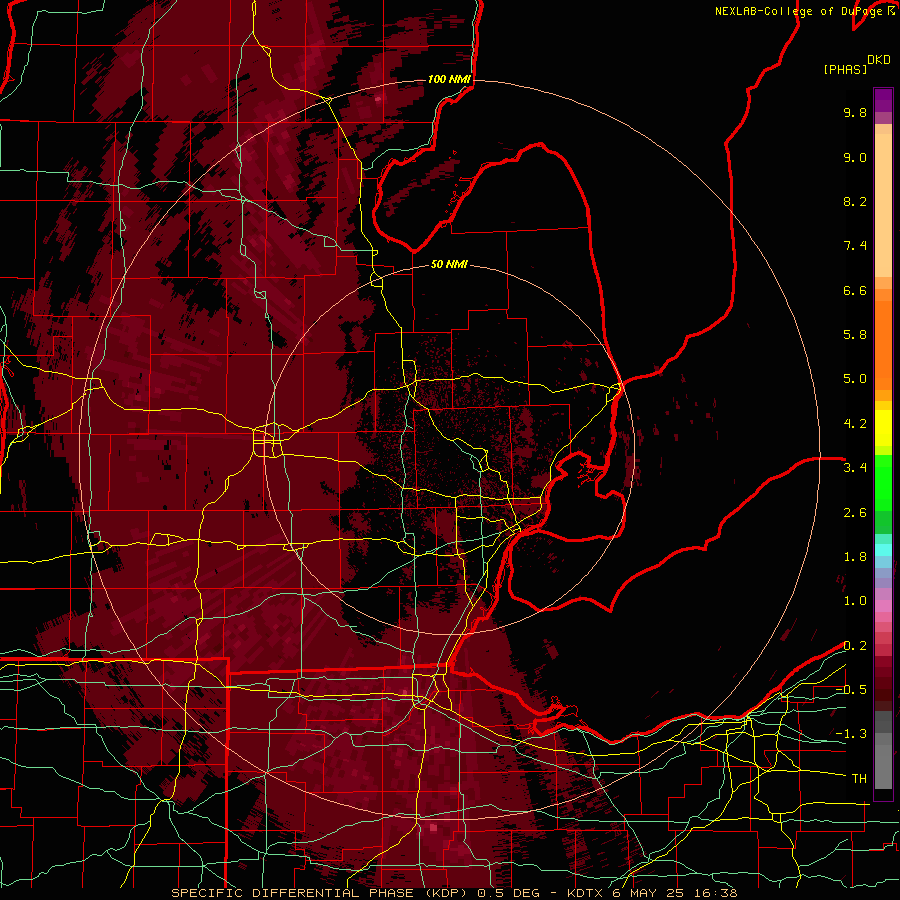Click the SPECIFIC DIFFERENTIAL PHASE (KDP) caption
Image resolution: width=900 pixels, height=900 pixels.
pyautogui.click(x=319, y=893)
